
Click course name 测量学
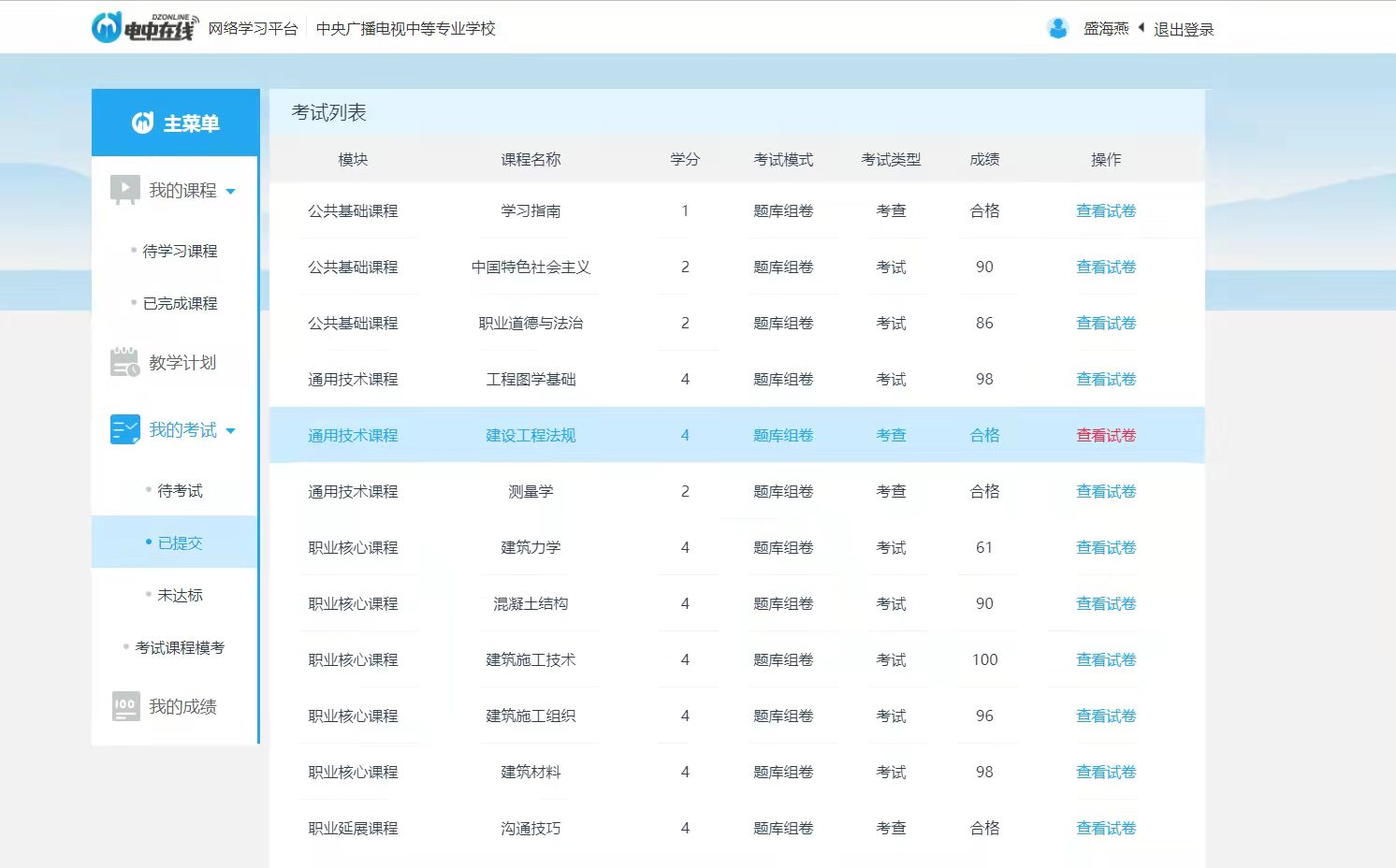(x=531, y=491)
